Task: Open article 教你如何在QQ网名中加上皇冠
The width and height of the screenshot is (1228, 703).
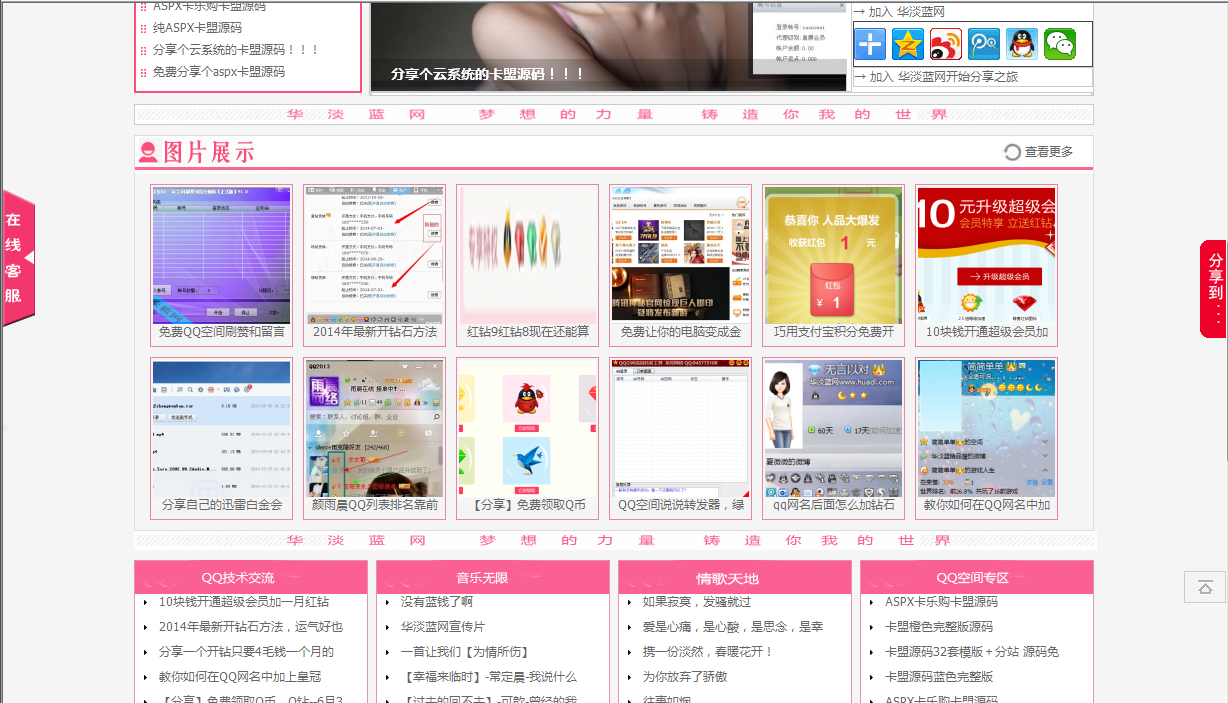Action: tap(240, 676)
